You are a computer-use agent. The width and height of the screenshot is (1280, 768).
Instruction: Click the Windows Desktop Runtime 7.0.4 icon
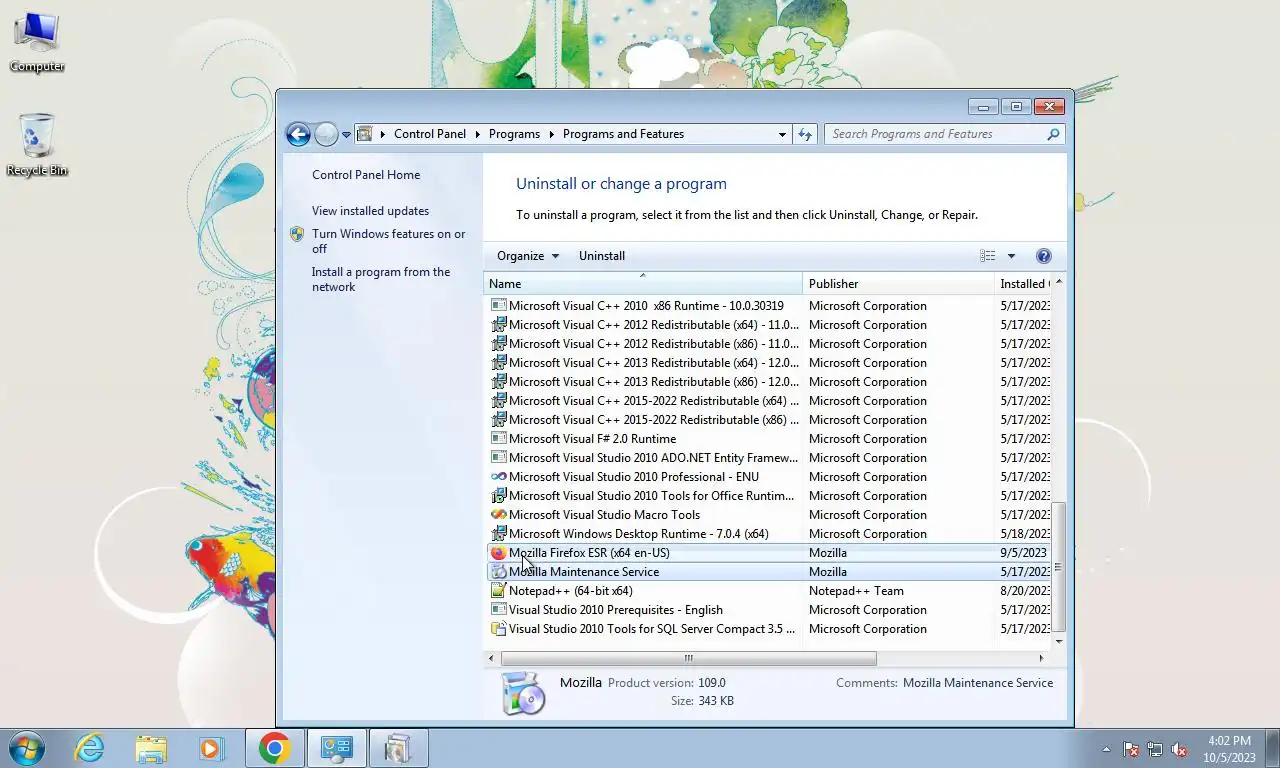tap(498, 534)
